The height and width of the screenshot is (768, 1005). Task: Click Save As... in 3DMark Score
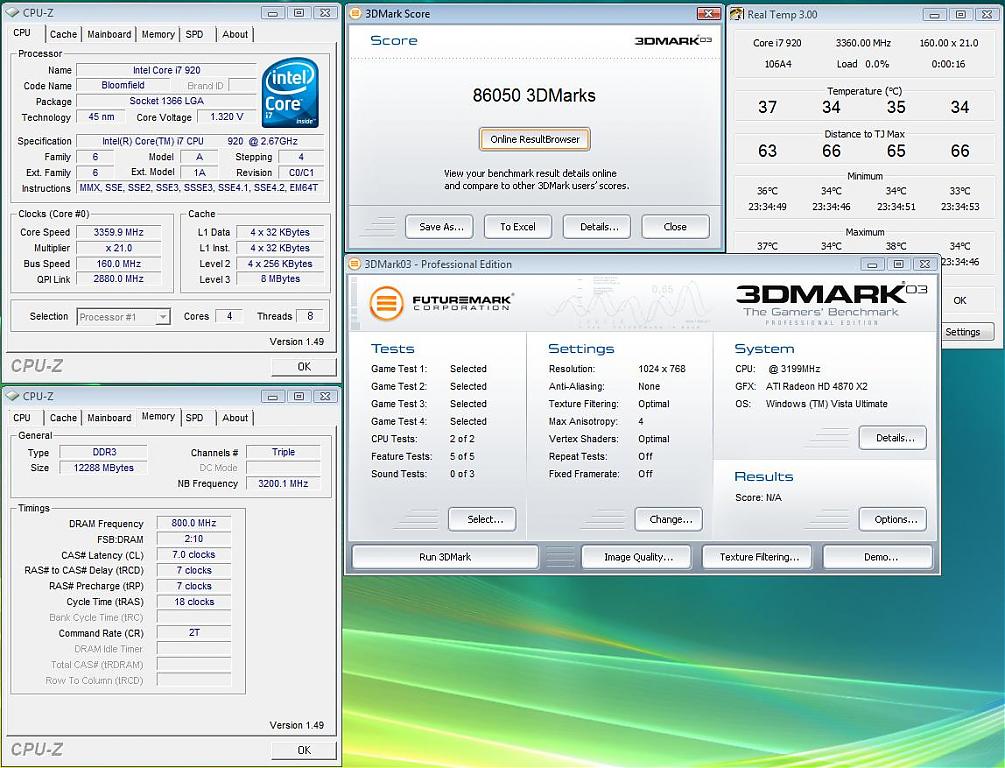tap(441, 226)
